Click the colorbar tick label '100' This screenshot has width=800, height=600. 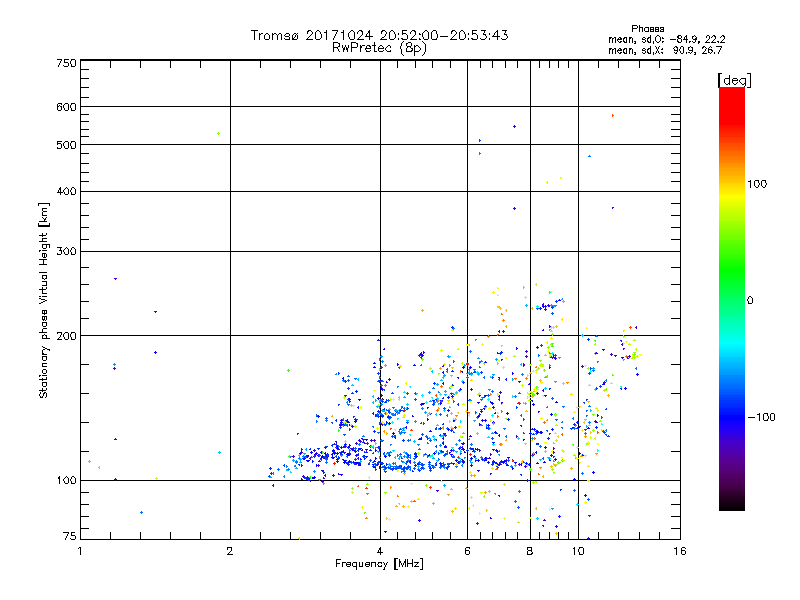click(x=757, y=184)
